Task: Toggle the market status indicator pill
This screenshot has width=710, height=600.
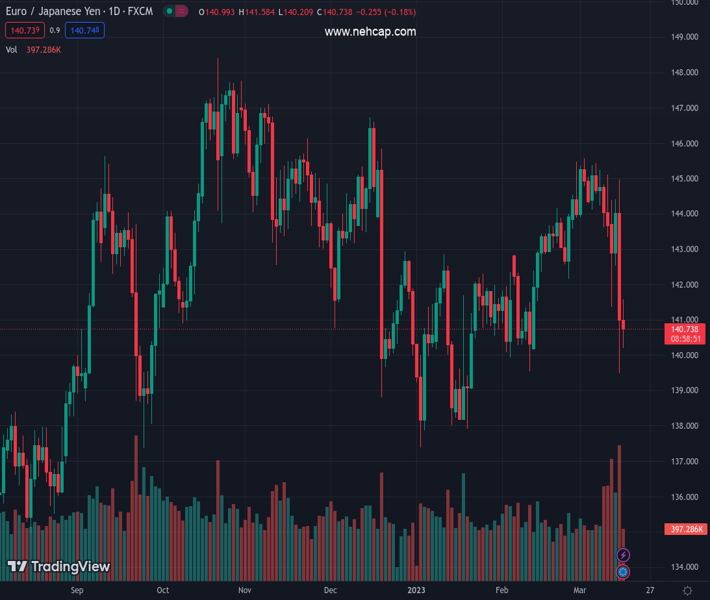Action: [176, 12]
